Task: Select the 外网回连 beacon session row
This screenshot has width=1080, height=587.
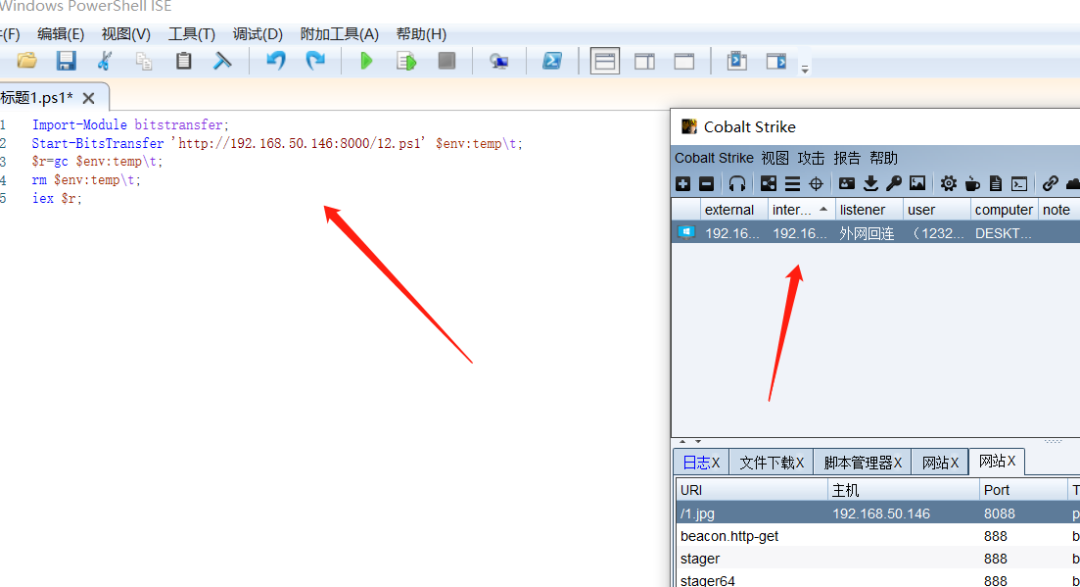Action: pos(876,233)
